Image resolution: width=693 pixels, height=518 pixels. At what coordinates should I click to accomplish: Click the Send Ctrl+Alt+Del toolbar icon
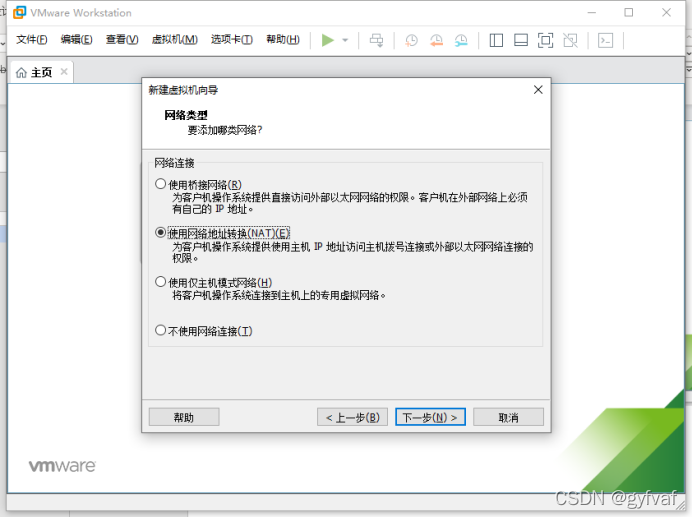(377, 40)
